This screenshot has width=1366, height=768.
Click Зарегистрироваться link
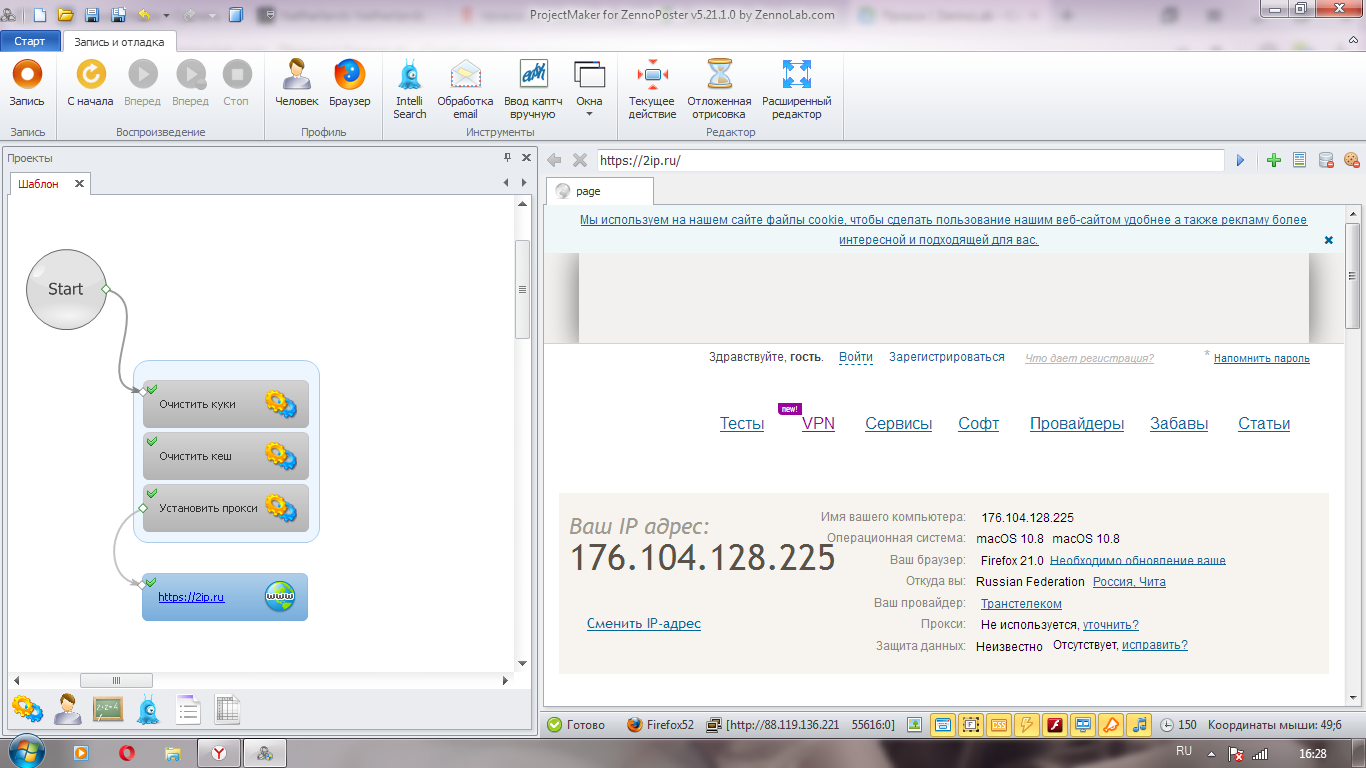click(x=947, y=357)
